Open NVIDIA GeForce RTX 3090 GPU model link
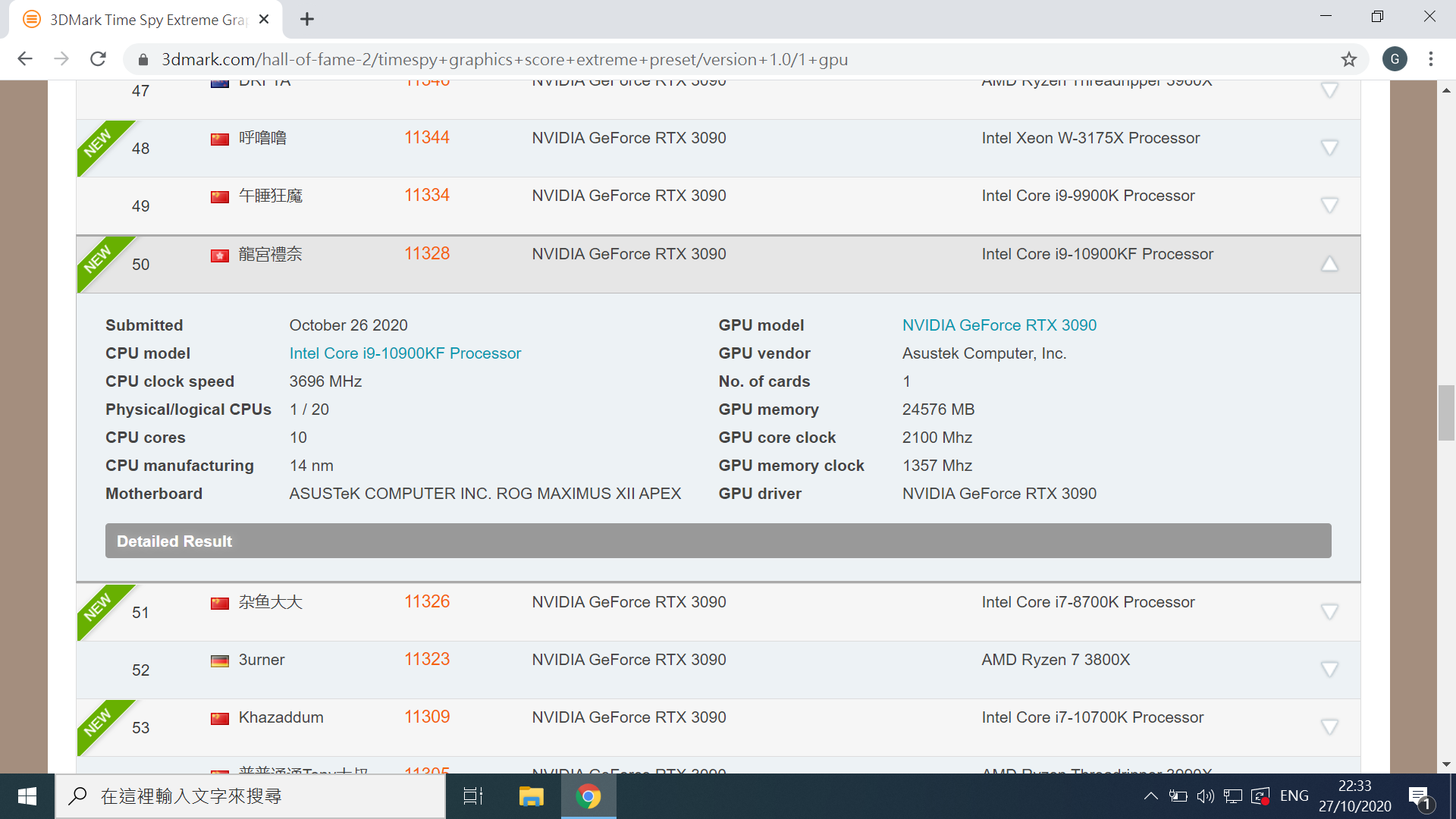 [x=999, y=325]
